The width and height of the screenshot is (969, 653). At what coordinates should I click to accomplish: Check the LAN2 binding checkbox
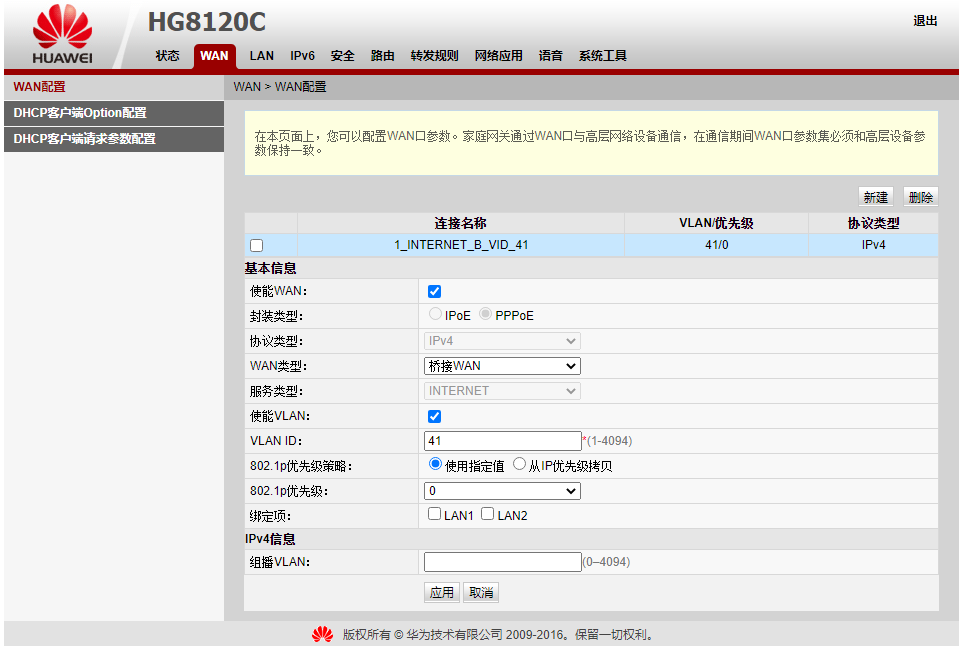click(x=488, y=514)
